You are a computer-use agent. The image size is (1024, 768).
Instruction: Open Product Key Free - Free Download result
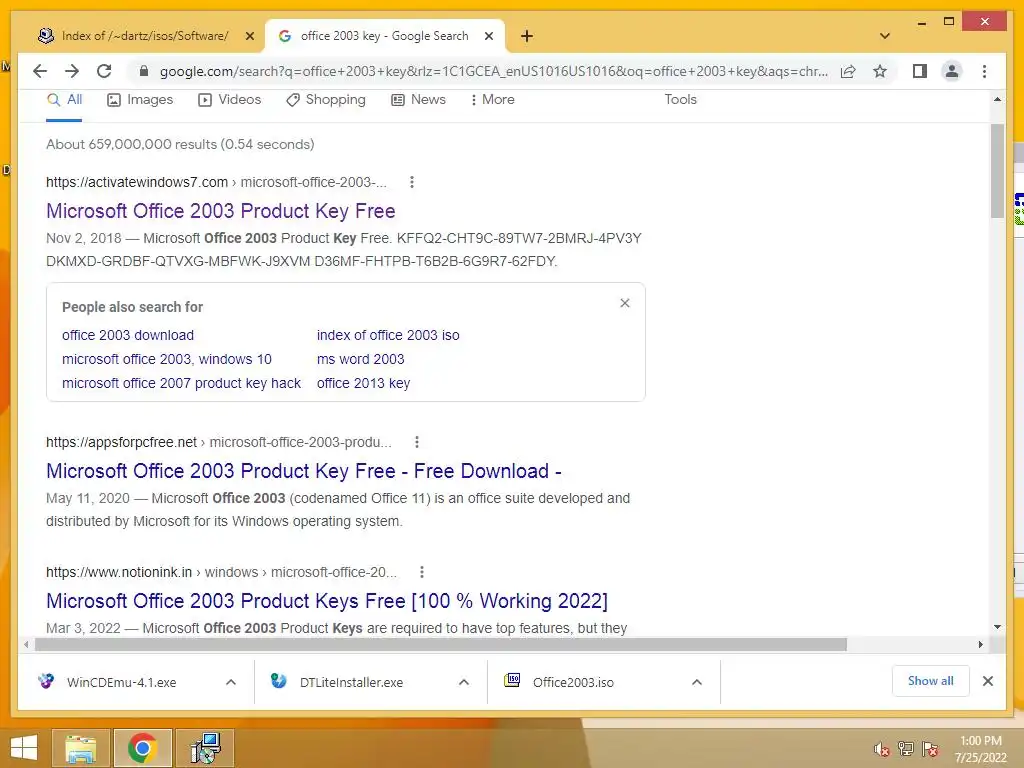pos(304,471)
